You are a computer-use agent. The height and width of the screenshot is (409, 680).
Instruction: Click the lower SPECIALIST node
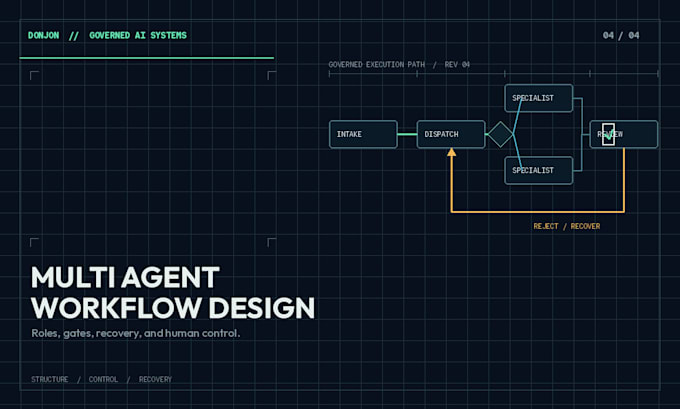(x=539, y=170)
